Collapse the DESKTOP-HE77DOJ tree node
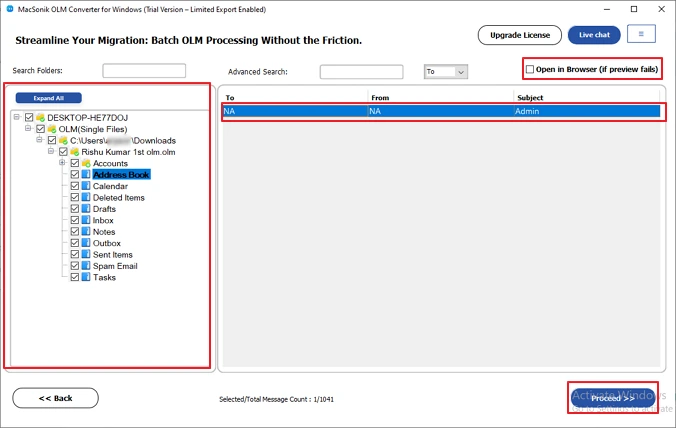This screenshot has height=428, width=676. click(16, 117)
